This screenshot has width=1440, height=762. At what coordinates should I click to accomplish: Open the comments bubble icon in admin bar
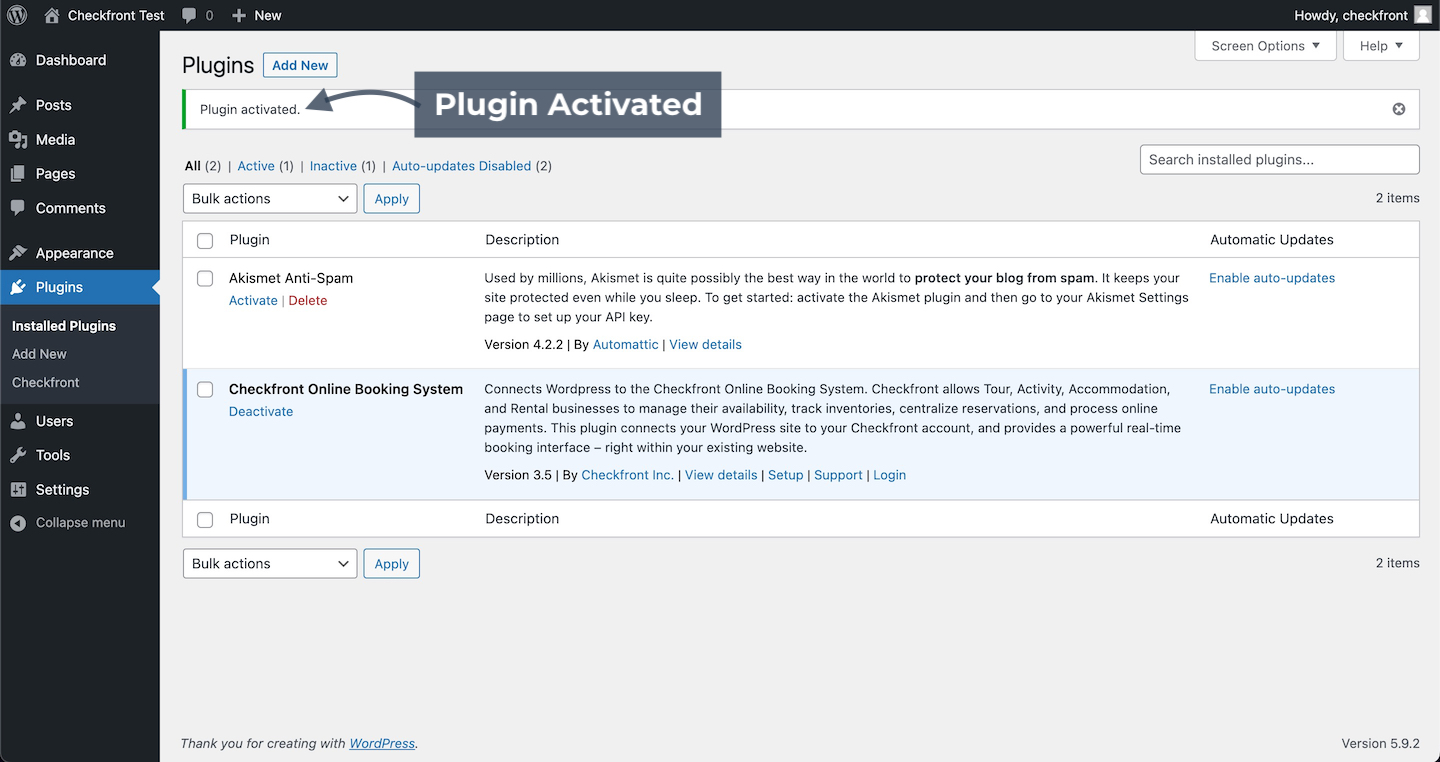pos(189,15)
